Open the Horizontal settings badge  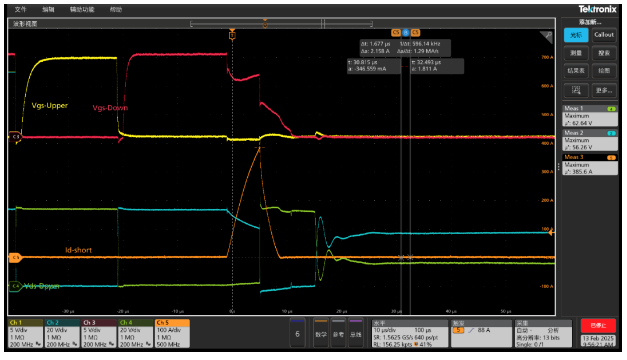[x=409, y=333]
